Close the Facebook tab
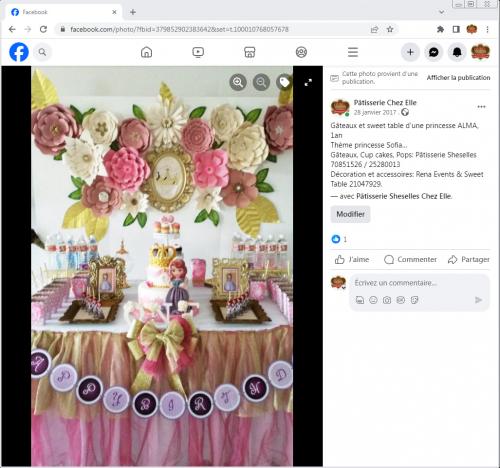Image resolution: width=500 pixels, height=468 pixels. tap(114, 12)
